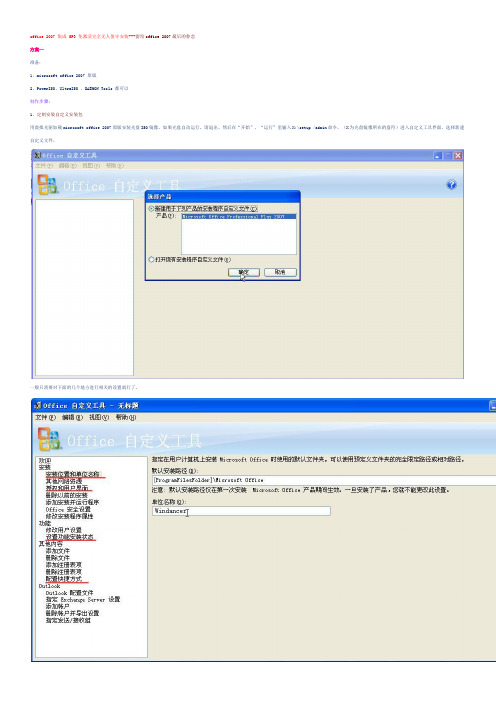Open the 编辑(E) menu in the 无标题 window

coord(72,417)
